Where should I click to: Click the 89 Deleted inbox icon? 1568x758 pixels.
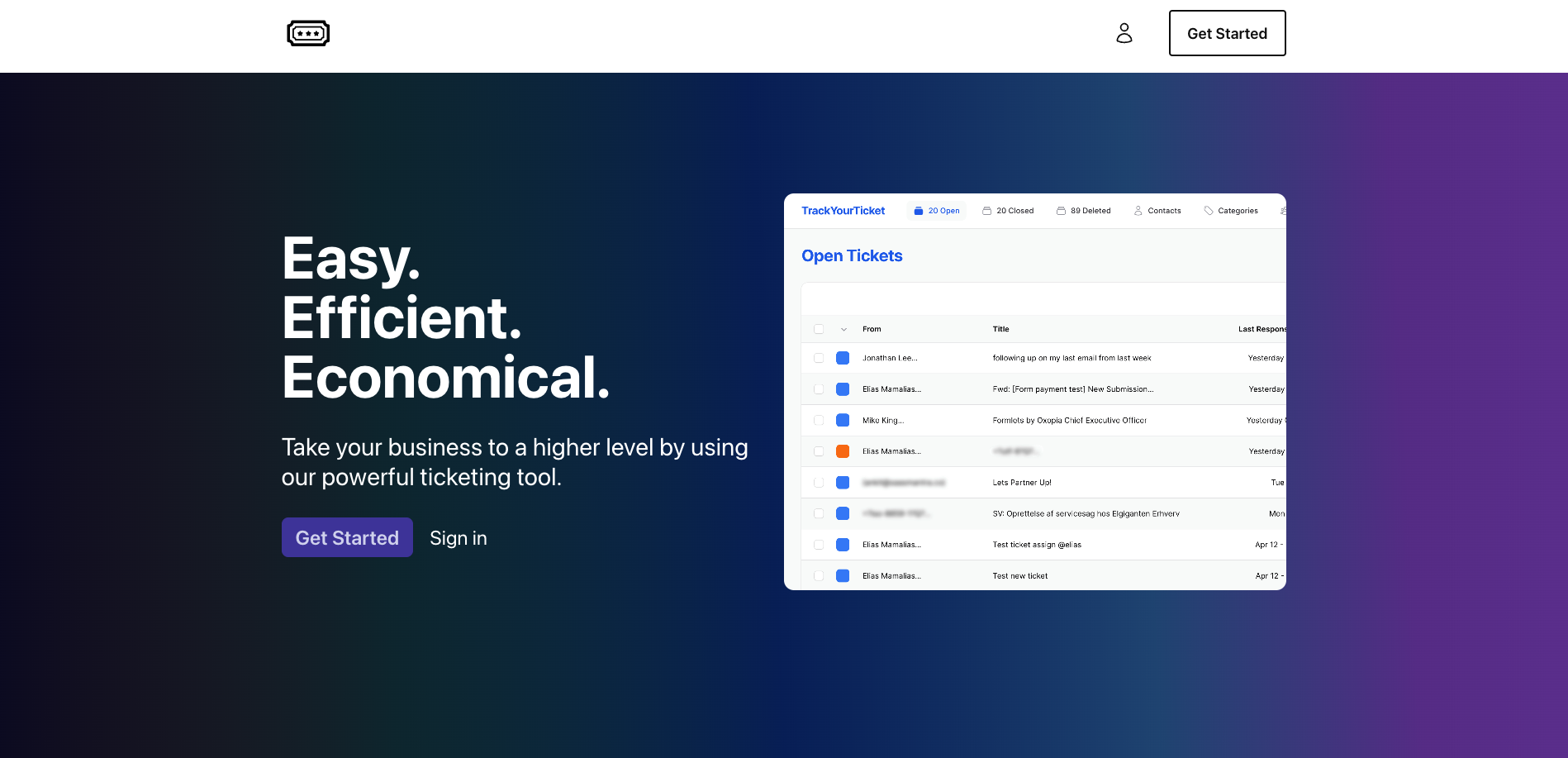(1061, 211)
